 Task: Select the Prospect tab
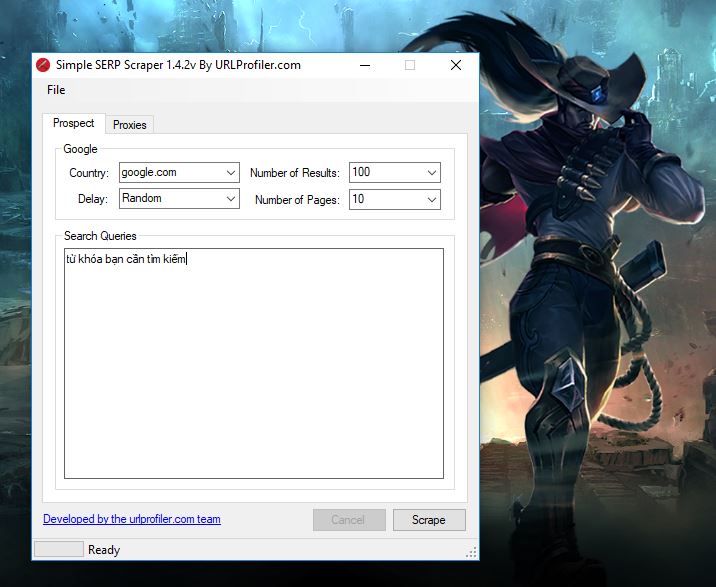pos(74,123)
